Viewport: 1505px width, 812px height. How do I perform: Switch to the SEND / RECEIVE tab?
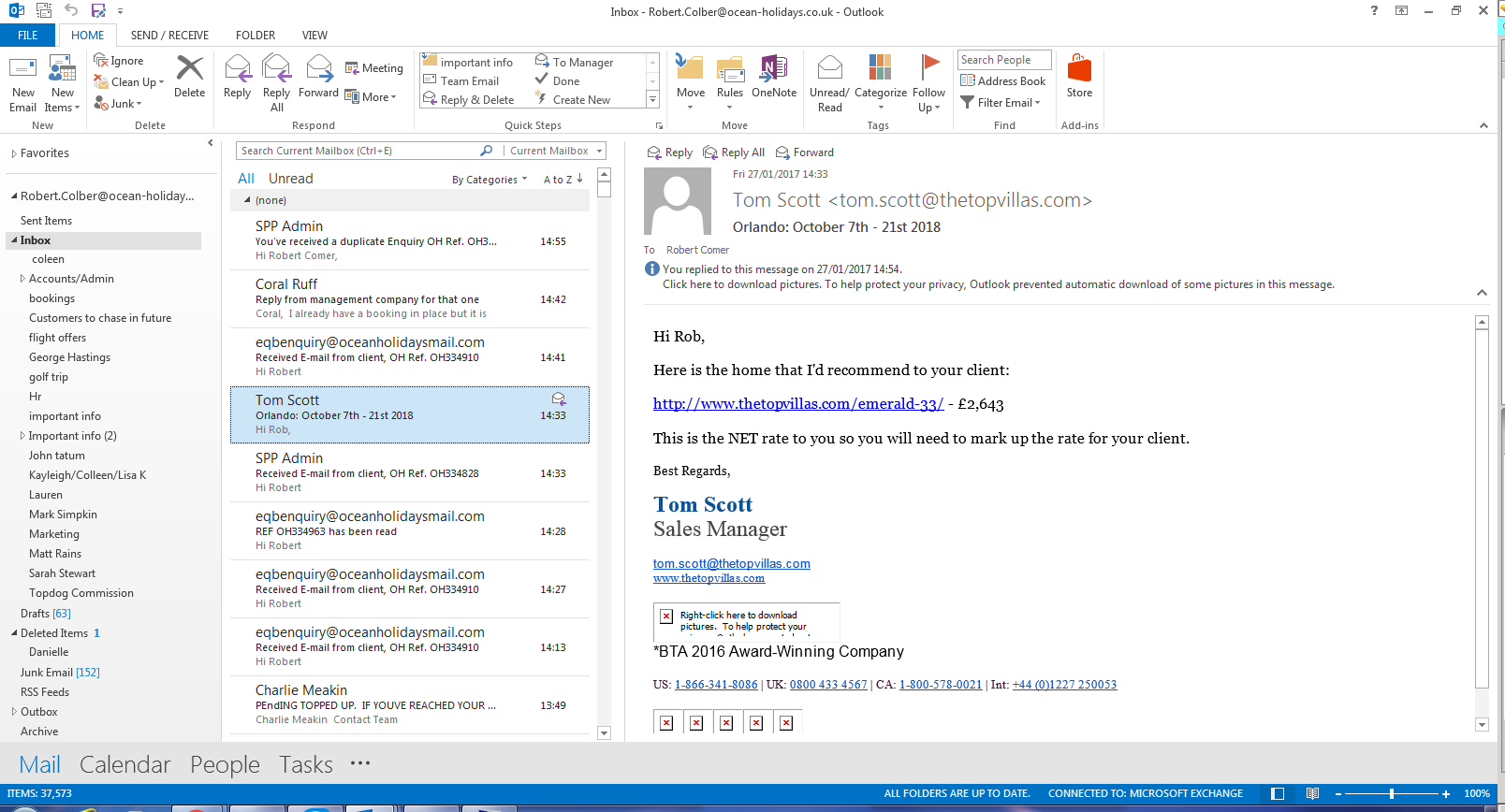coord(169,36)
